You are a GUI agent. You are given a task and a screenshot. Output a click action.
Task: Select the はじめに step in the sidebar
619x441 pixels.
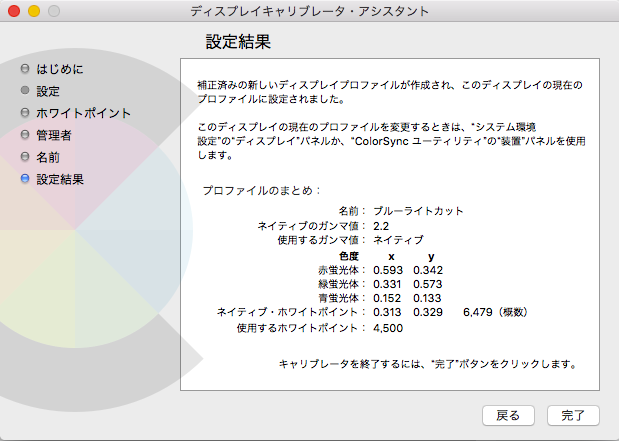[60, 69]
